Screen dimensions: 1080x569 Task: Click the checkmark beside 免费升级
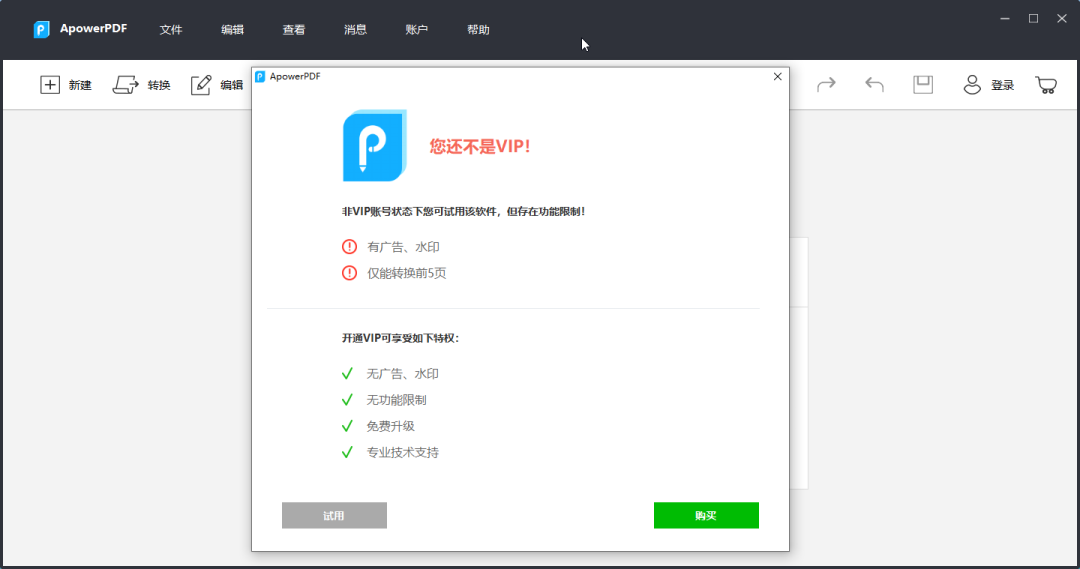[x=347, y=426]
